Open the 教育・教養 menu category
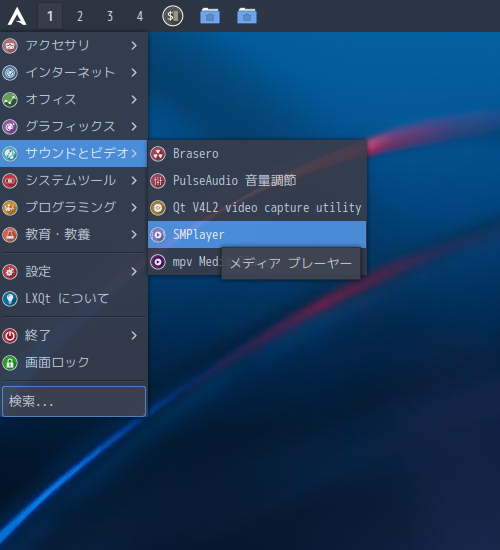This screenshot has height=550, width=500. pos(73,235)
